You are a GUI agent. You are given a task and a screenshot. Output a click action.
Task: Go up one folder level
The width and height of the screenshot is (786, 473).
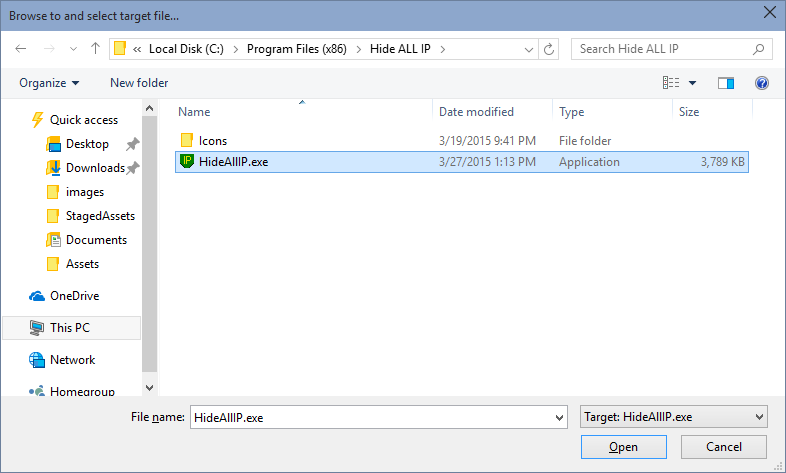(x=95, y=49)
